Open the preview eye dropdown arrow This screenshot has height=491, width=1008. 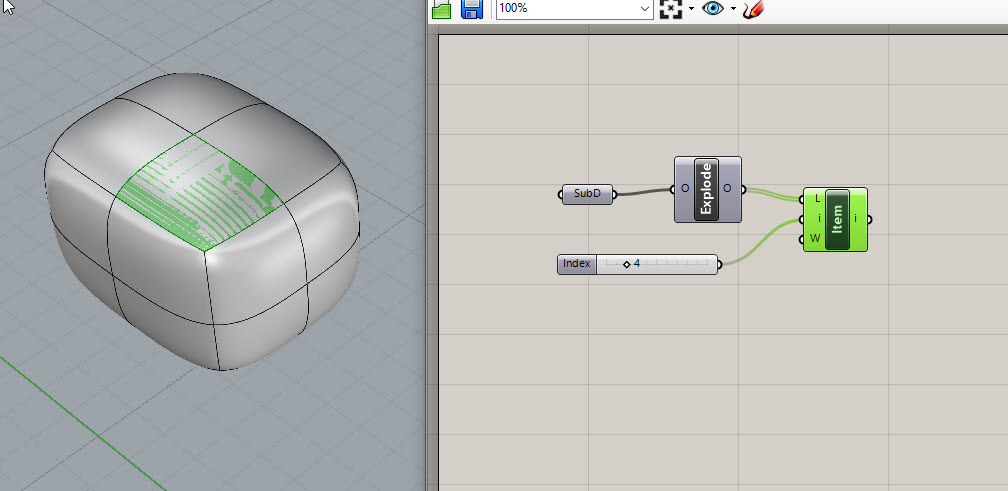tap(733, 9)
